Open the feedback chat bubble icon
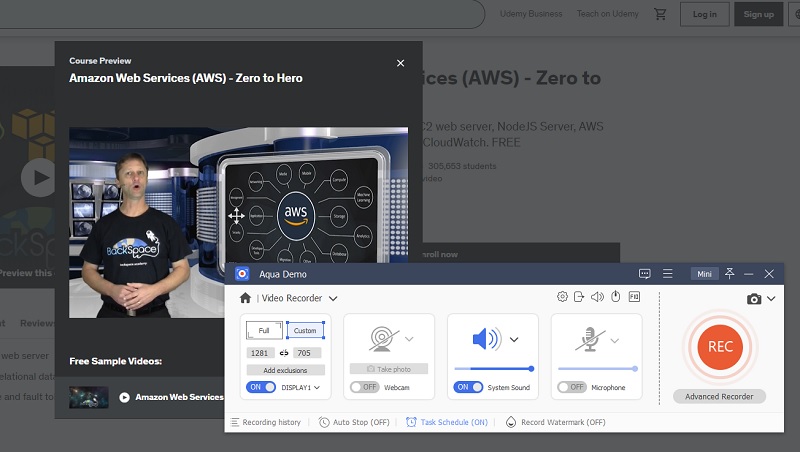Screen dimensions: 800x452 coord(644,274)
